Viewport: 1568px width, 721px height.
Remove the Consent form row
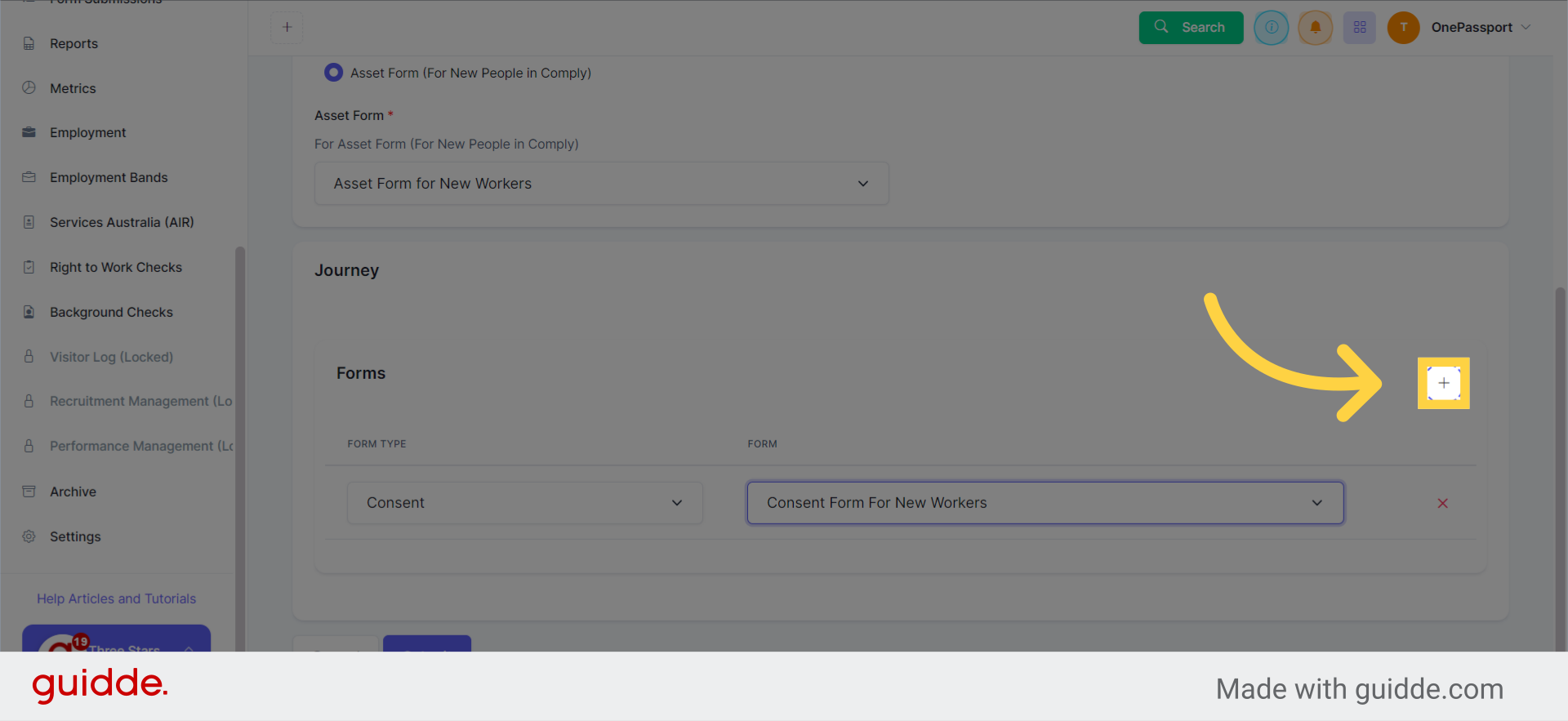(1443, 503)
